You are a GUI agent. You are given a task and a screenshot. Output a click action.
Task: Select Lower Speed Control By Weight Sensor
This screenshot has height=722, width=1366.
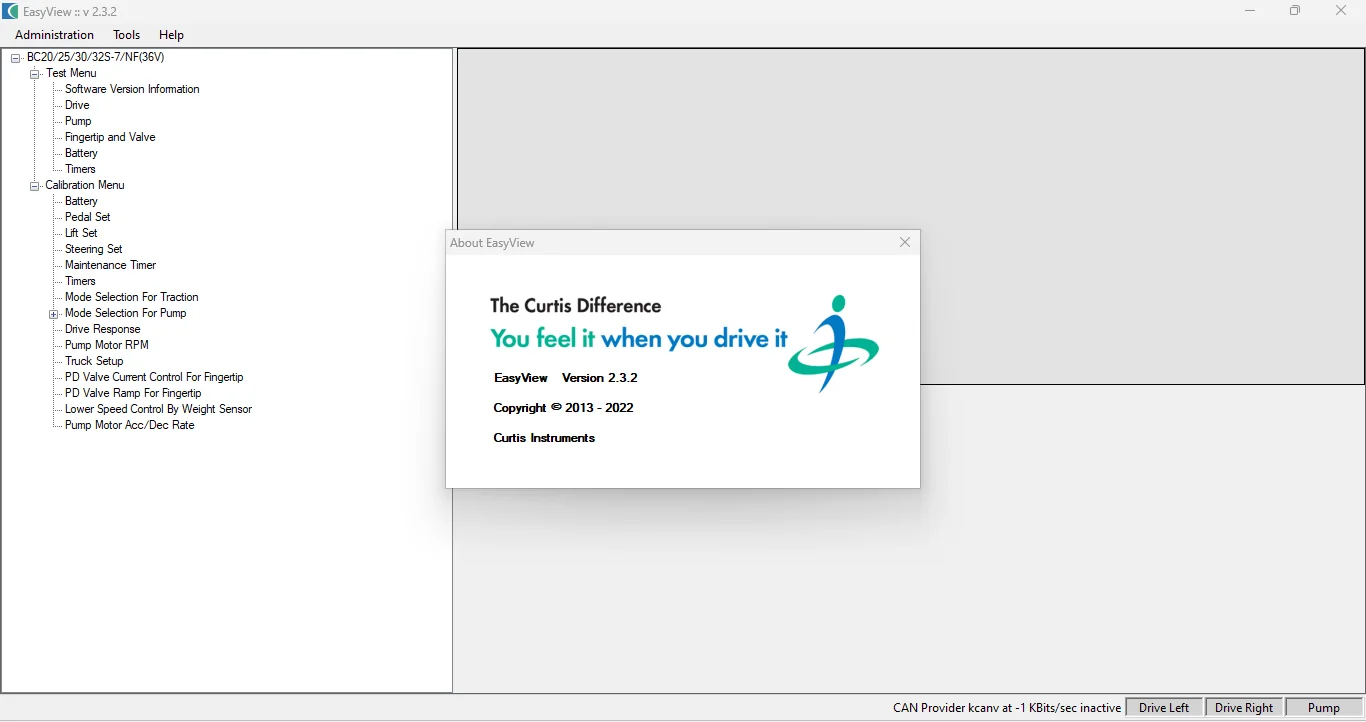tap(158, 409)
